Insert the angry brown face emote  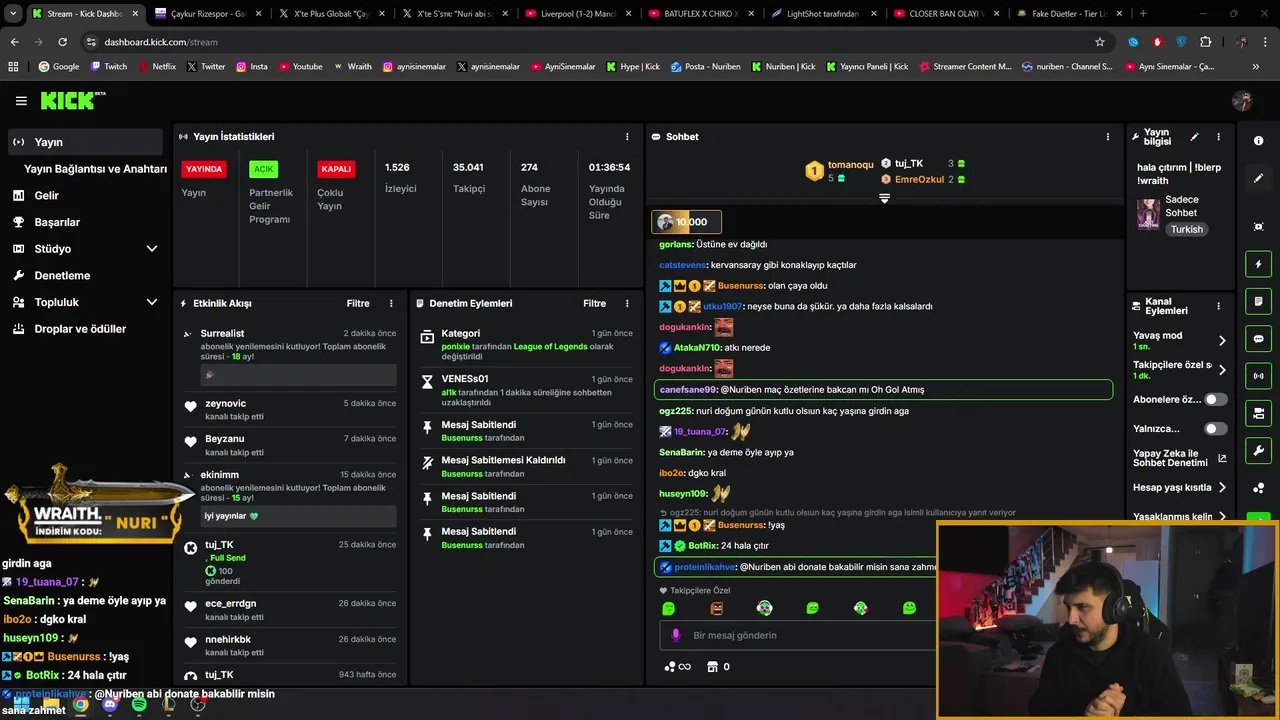tap(716, 608)
